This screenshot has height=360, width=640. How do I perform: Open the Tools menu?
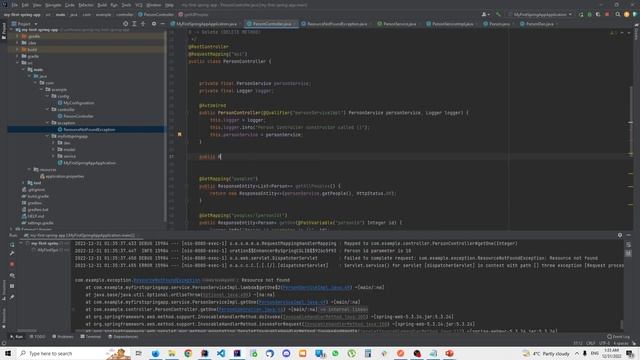pyautogui.click(x=126, y=5)
